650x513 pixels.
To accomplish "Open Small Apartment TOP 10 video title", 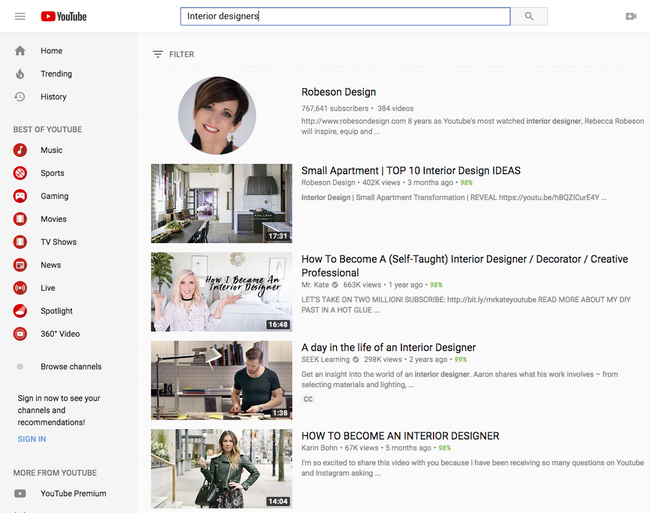I will [x=411, y=170].
